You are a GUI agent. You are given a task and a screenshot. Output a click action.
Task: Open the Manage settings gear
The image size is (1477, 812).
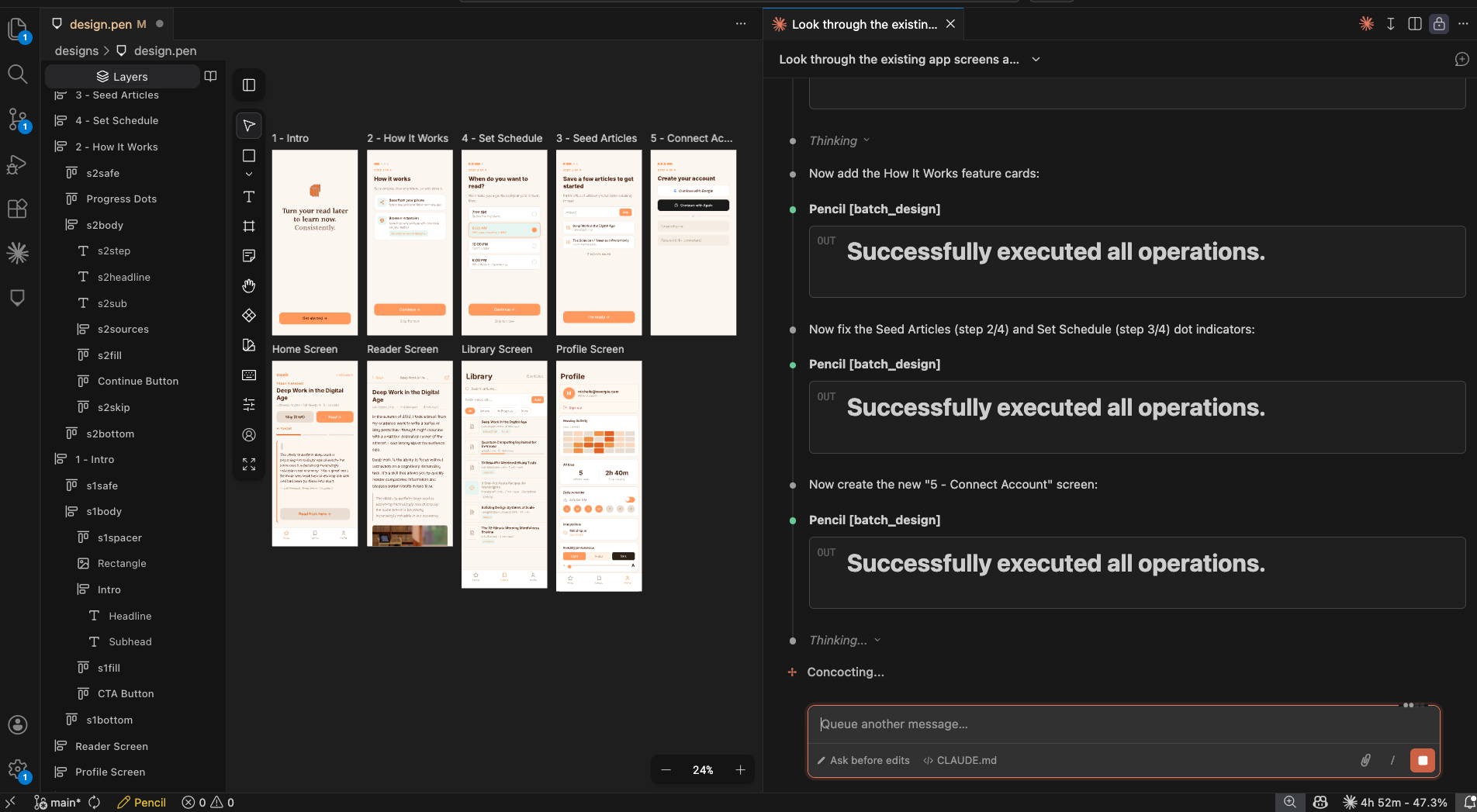coord(17,769)
